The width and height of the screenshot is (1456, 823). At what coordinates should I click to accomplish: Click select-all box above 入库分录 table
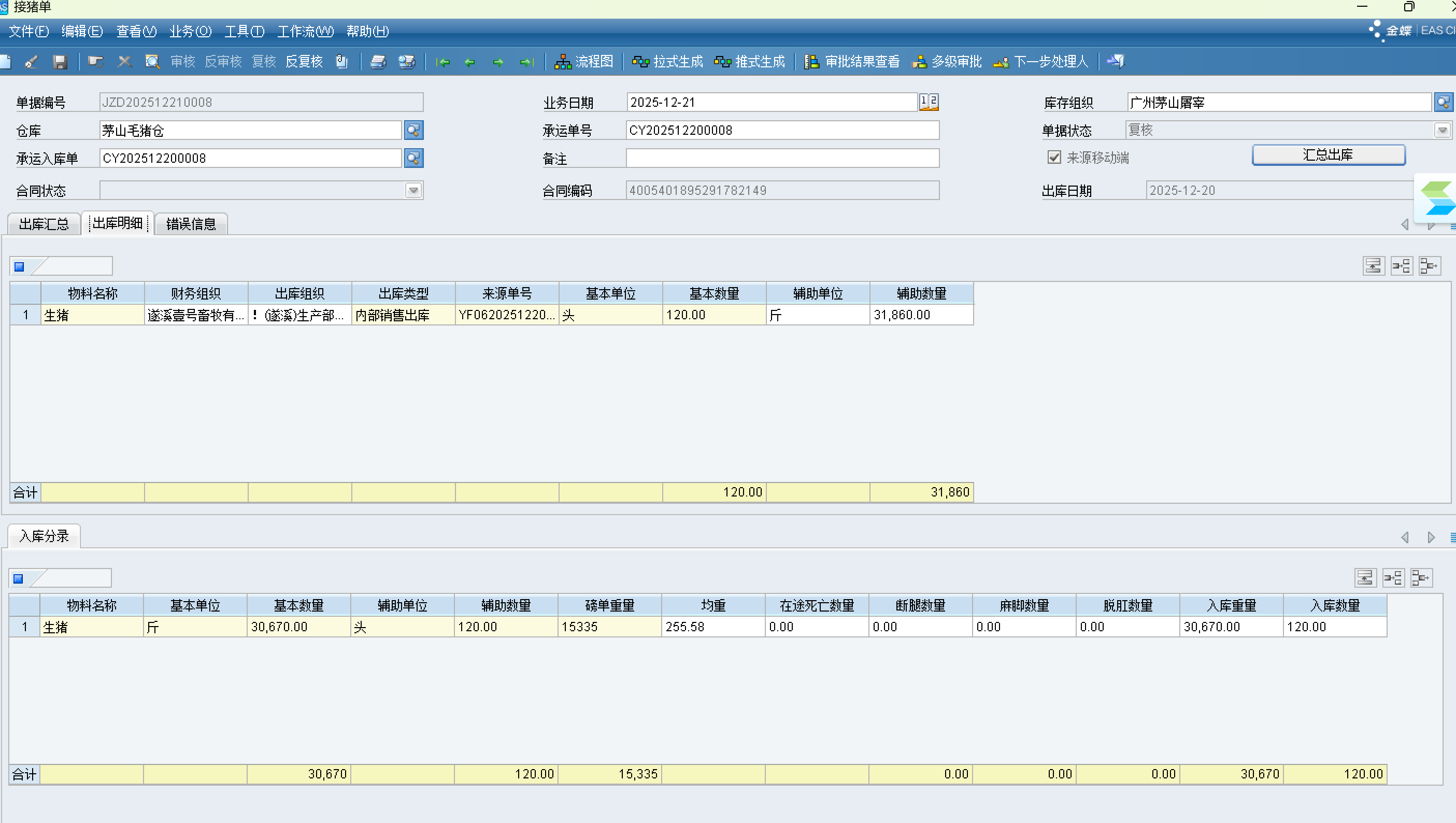click(x=19, y=579)
